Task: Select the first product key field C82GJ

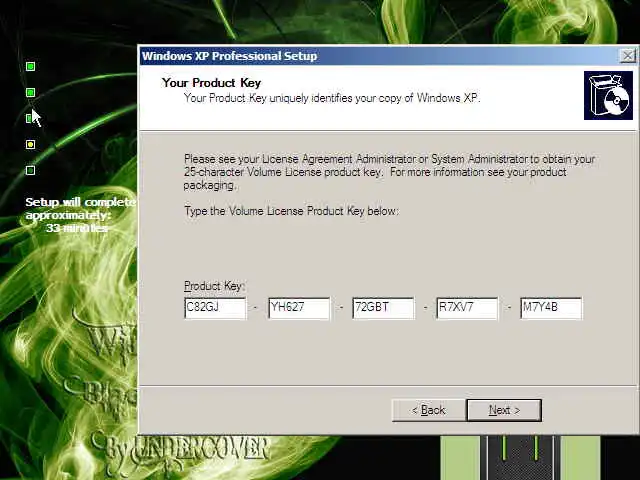Action: [x=215, y=308]
